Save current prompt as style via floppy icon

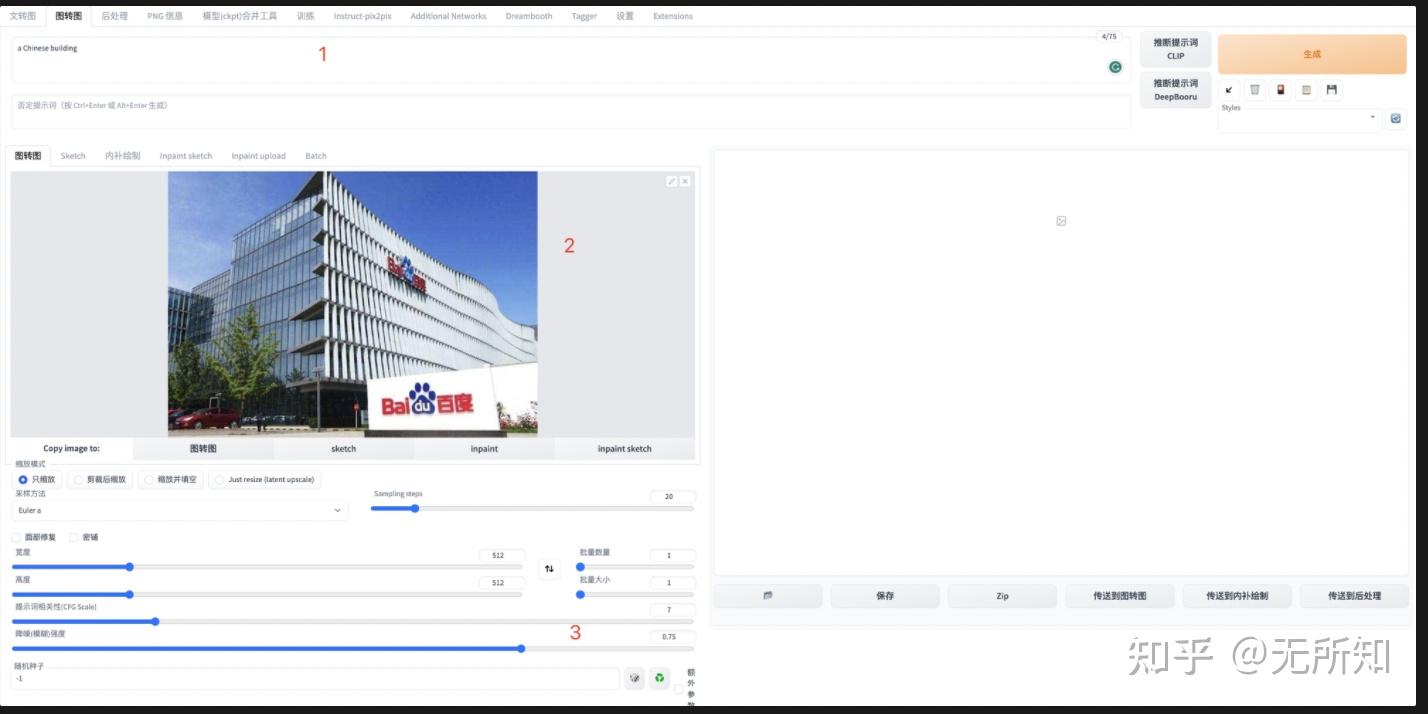point(1332,90)
